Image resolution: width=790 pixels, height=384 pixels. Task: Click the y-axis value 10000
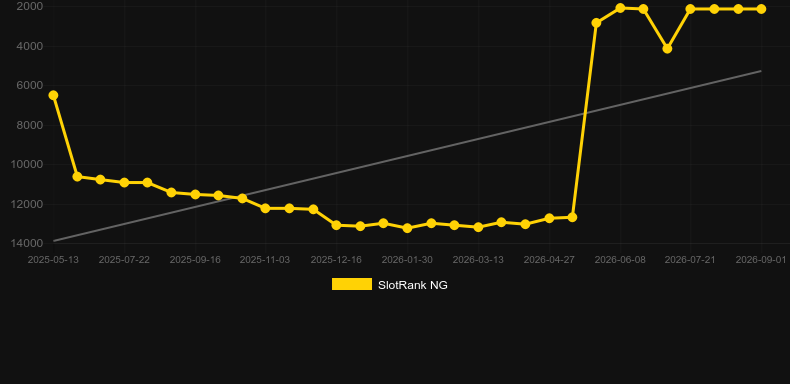click(27, 164)
